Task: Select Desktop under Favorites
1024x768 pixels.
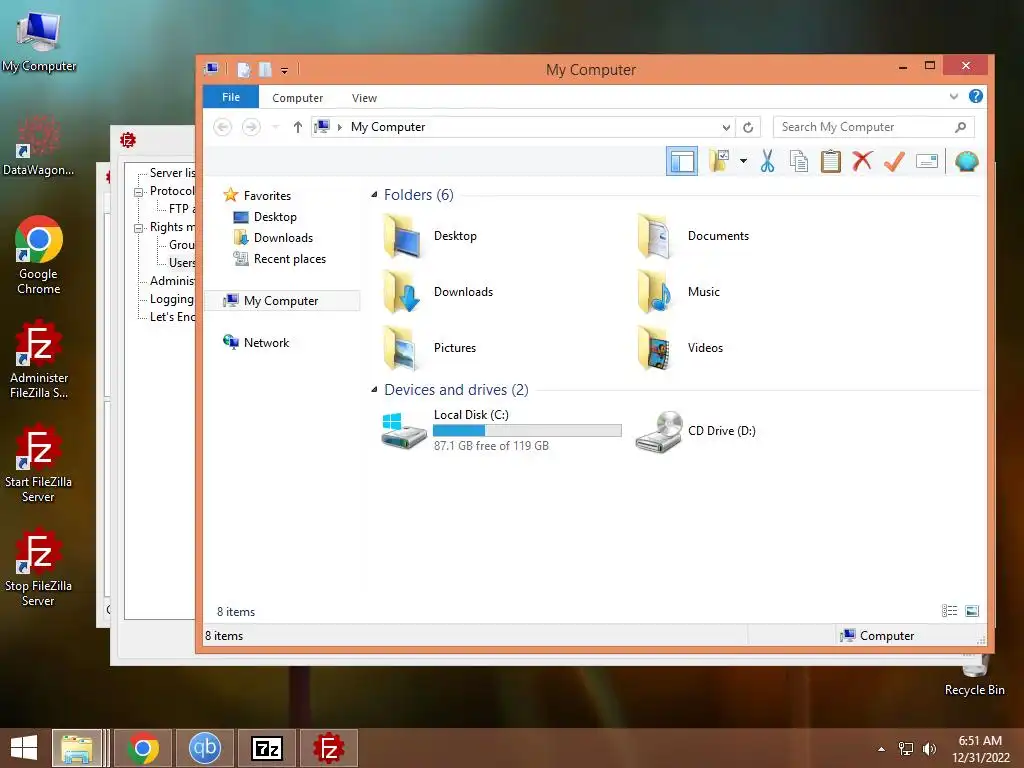Action: 264,217
